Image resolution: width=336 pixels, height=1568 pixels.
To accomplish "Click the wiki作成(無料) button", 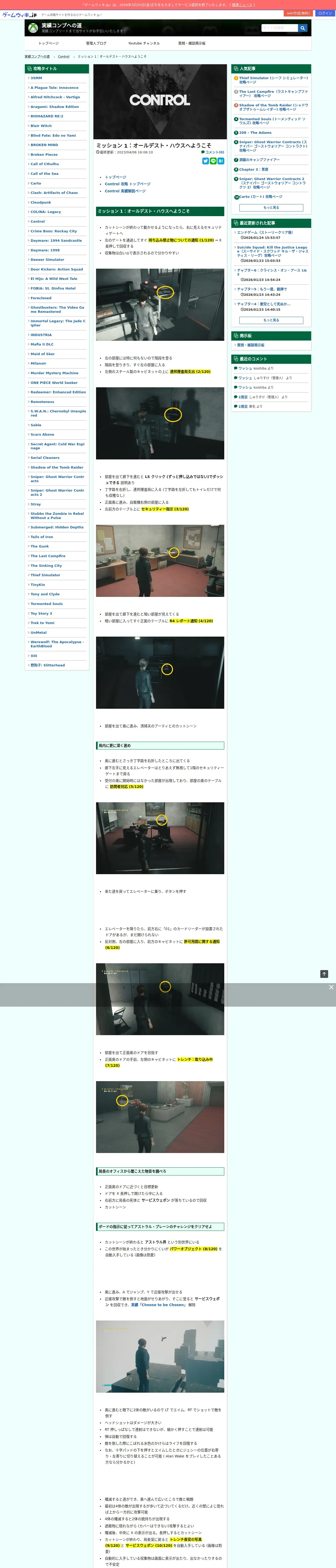I will [298, 13].
